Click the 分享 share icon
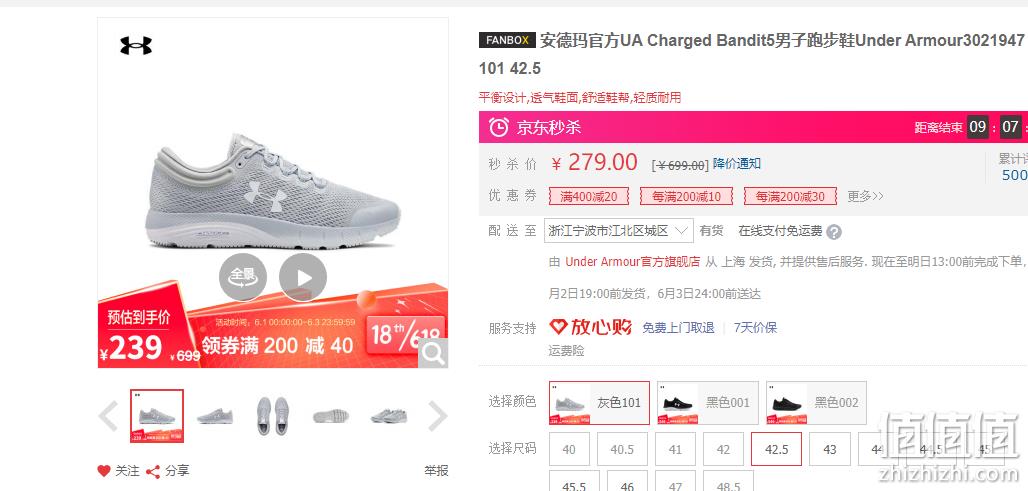Screen dimensions: 1028x491 (x=153, y=471)
